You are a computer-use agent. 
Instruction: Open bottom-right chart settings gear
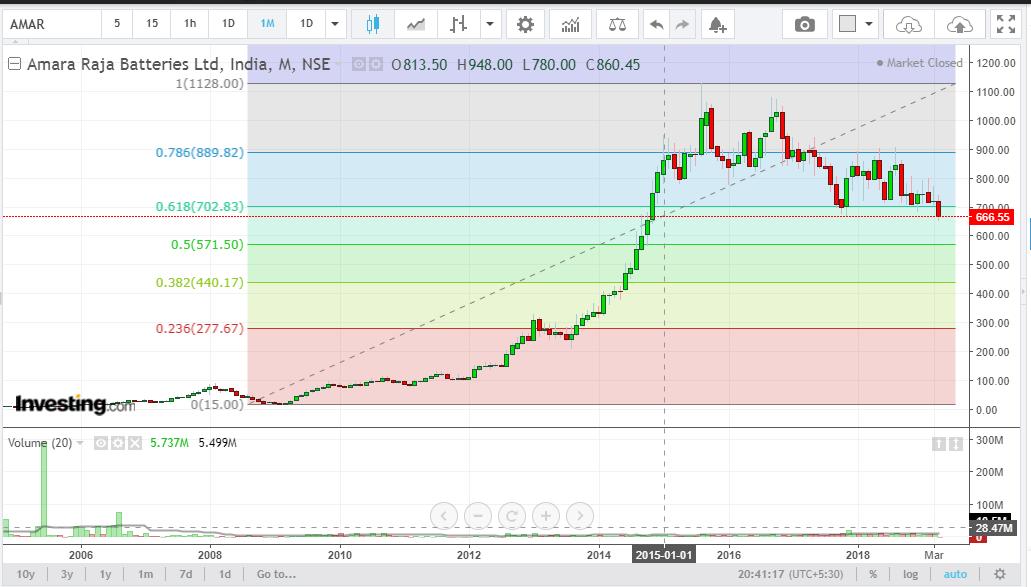pos(999,574)
